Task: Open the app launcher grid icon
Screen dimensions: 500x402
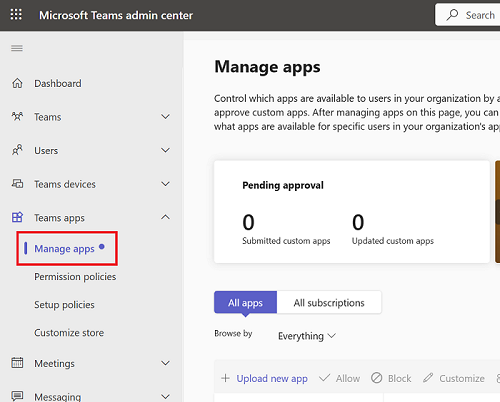Action: tap(16, 15)
